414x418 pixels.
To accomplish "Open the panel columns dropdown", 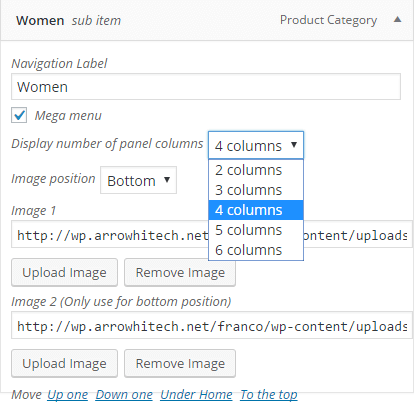I will (256, 145).
